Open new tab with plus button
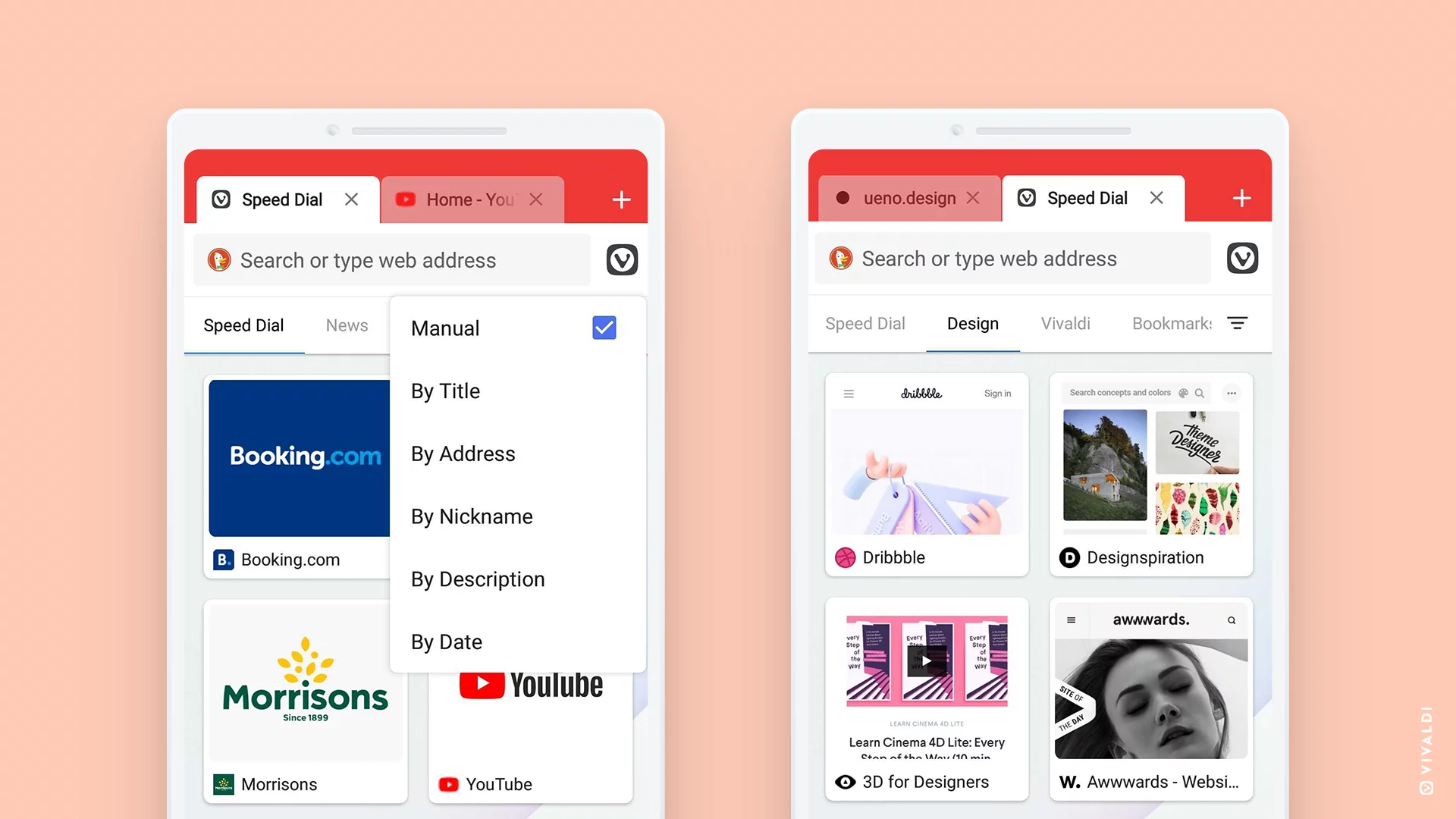The height and width of the screenshot is (819, 1456). (621, 197)
